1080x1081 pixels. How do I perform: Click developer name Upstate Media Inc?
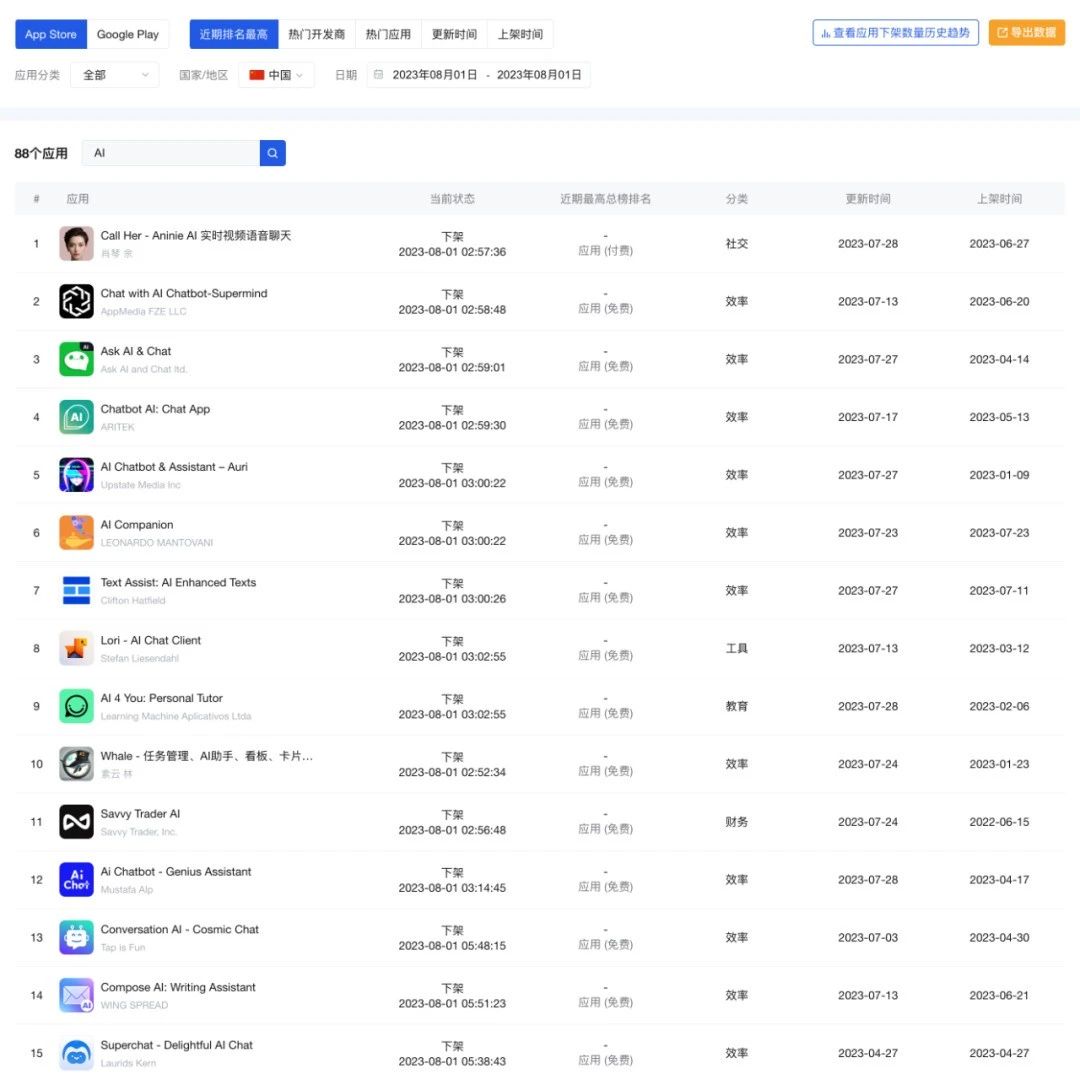pos(141,485)
